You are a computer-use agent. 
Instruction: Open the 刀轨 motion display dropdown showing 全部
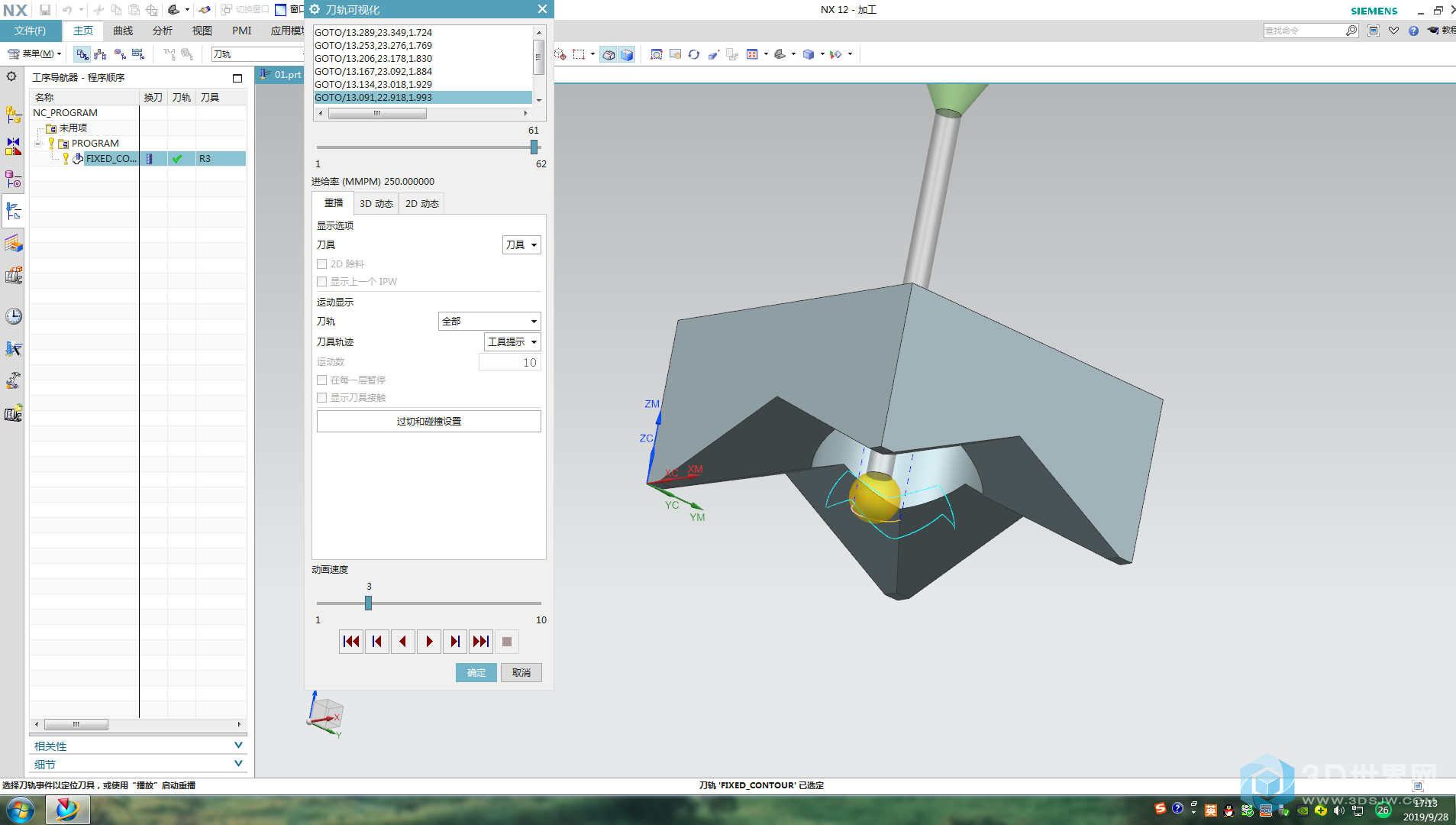tap(489, 322)
